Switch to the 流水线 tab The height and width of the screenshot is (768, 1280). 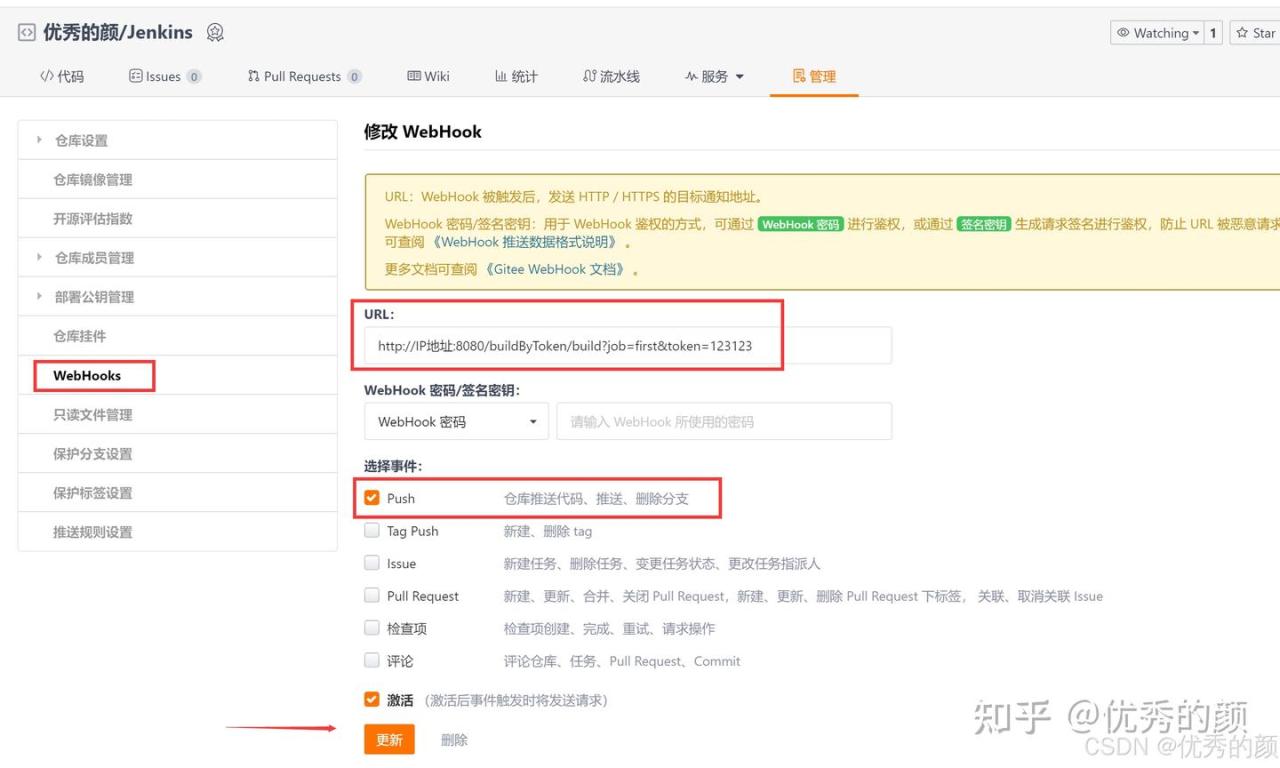pos(611,76)
